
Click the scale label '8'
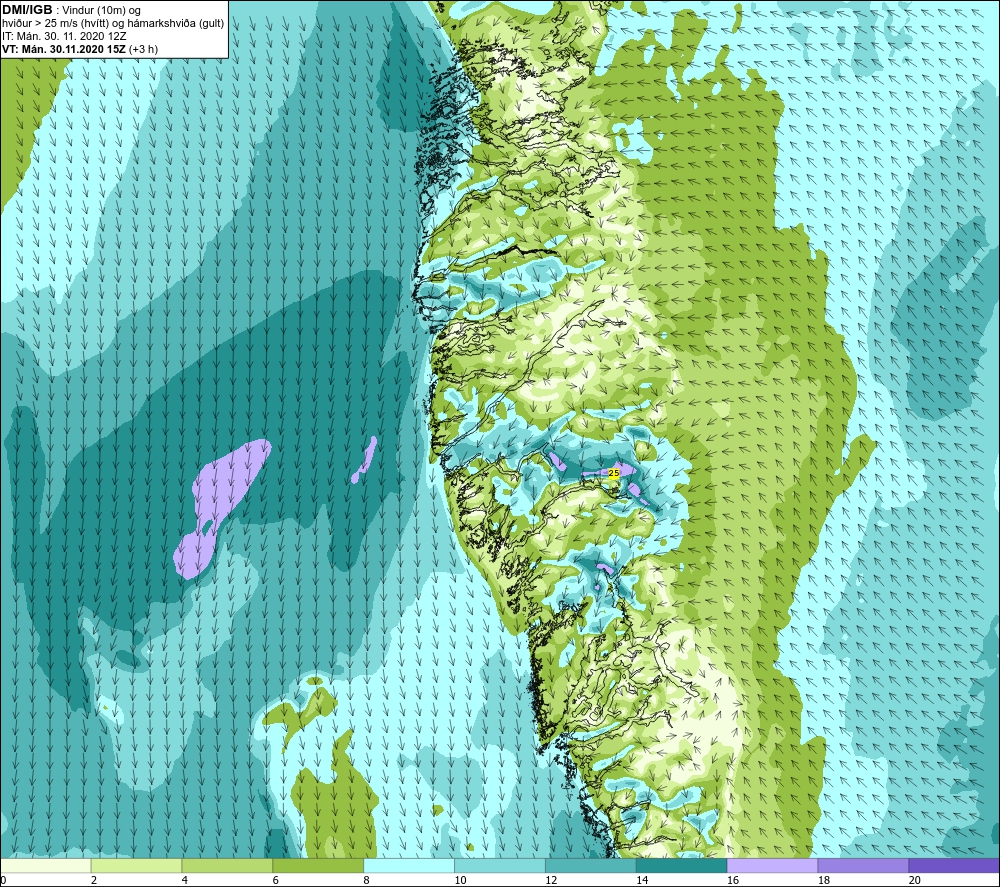pyautogui.click(x=366, y=881)
